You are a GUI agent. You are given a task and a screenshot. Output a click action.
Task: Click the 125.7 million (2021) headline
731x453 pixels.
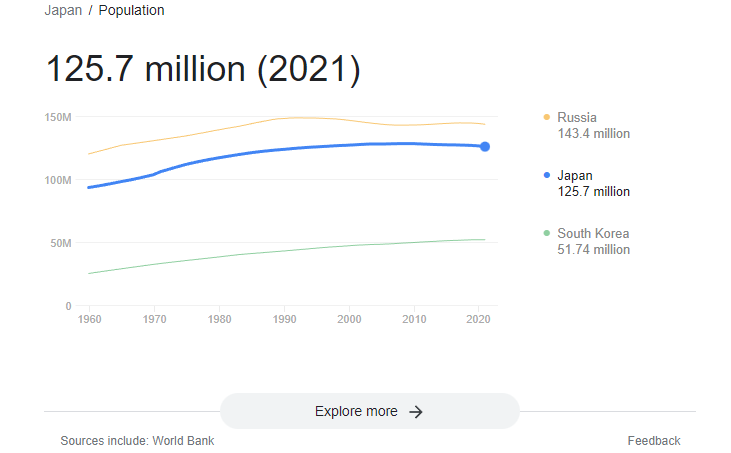[x=203, y=69]
